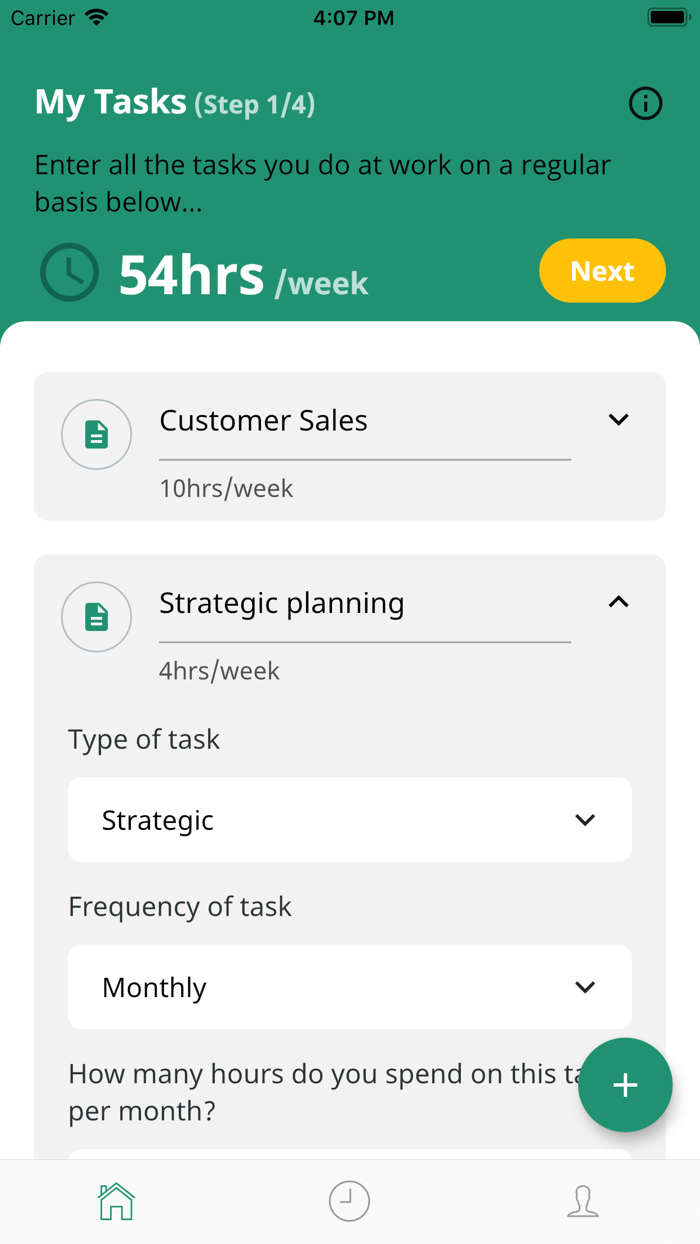Tap the battery icon in status bar
The height and width of the screenshot is (1244, 700).
pos(667,18)
